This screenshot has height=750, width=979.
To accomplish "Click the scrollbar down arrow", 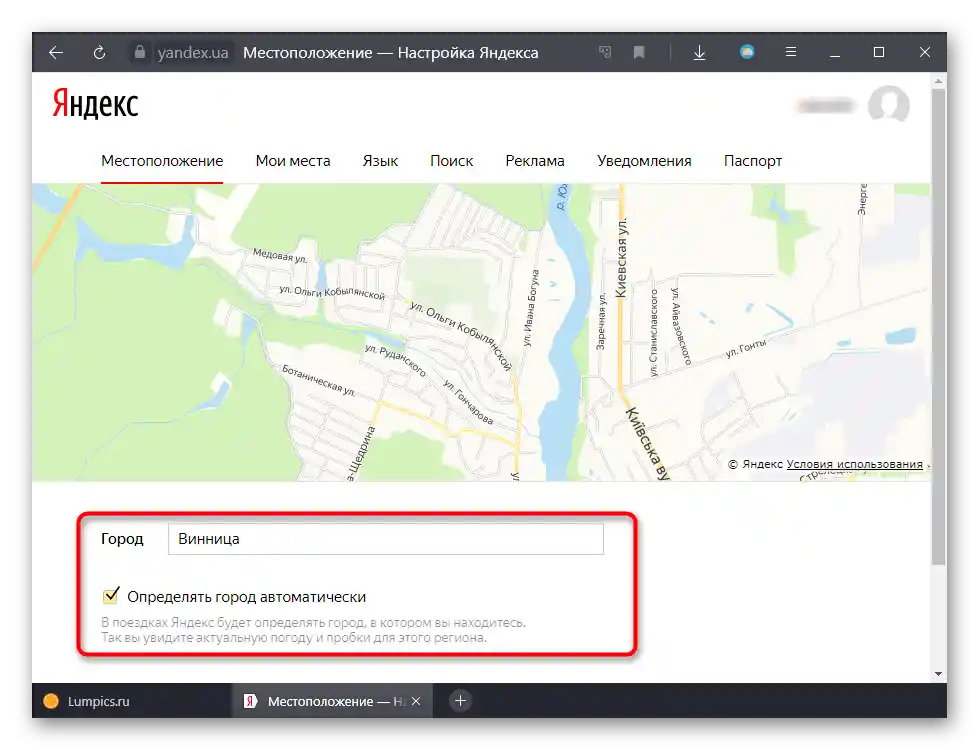I will (x=938, y=674).
